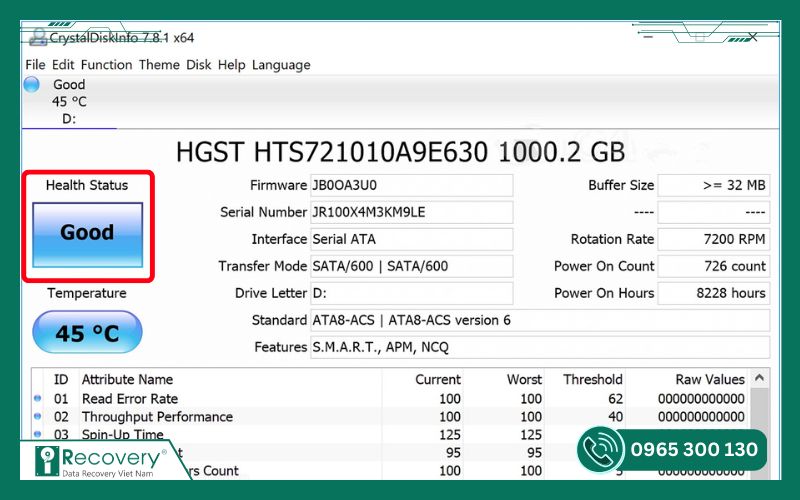The height and width of the screenshot is (500, 800).
Task: Click the Good status text above 45 °C
Action: pos(69,85)
